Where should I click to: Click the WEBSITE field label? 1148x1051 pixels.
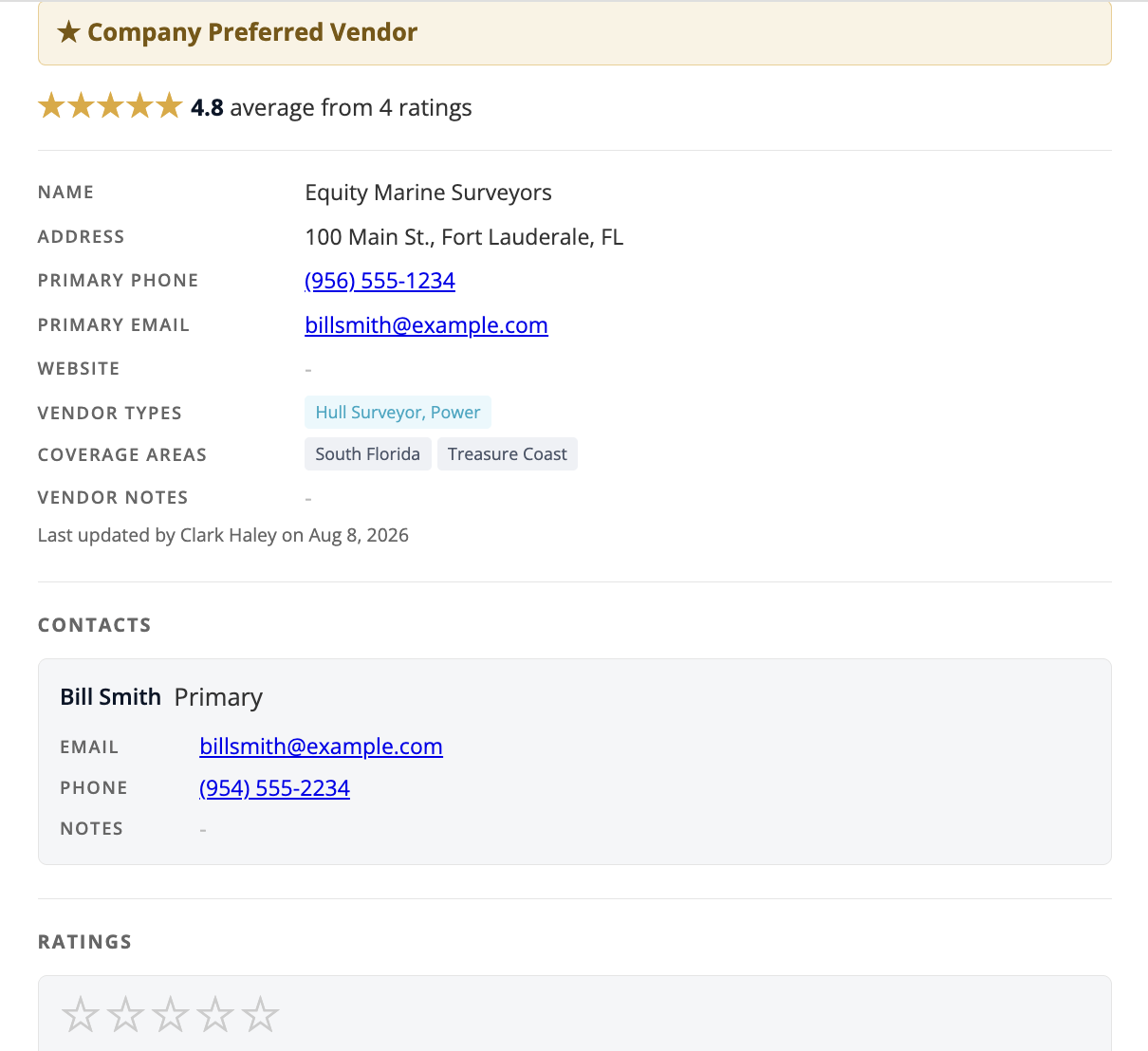(x=78, y=369)
